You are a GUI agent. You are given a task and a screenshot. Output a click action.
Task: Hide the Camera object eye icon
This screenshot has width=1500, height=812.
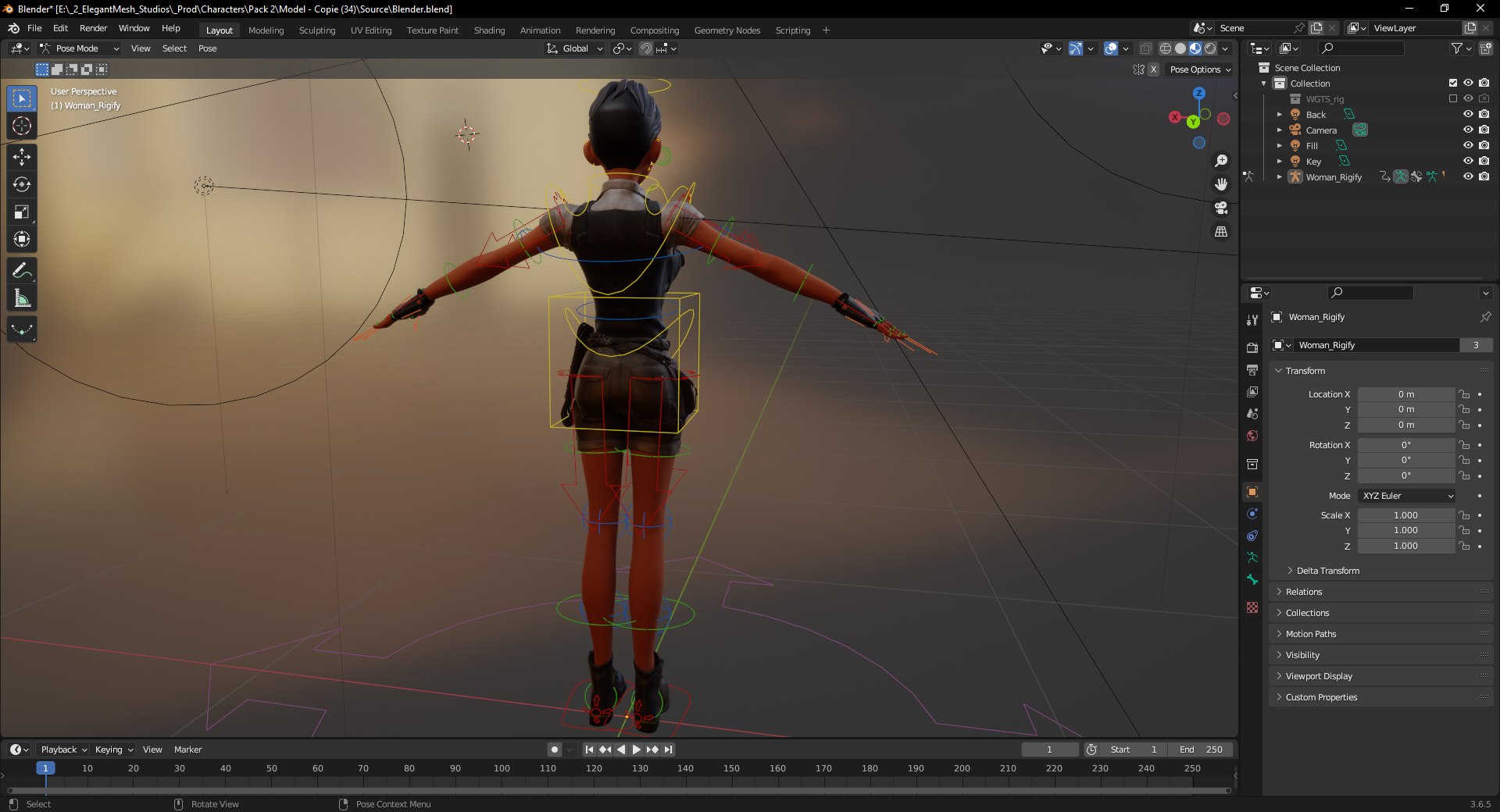[x=1468, y=130]
